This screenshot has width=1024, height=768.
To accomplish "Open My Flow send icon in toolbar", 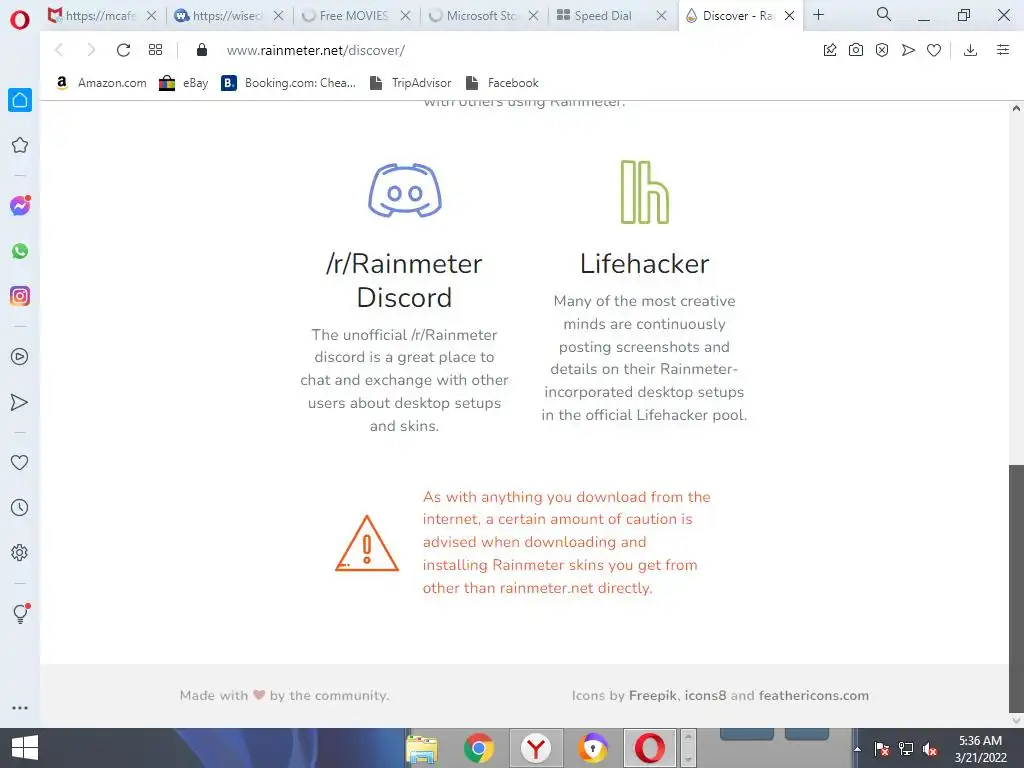I will [908, 50].
